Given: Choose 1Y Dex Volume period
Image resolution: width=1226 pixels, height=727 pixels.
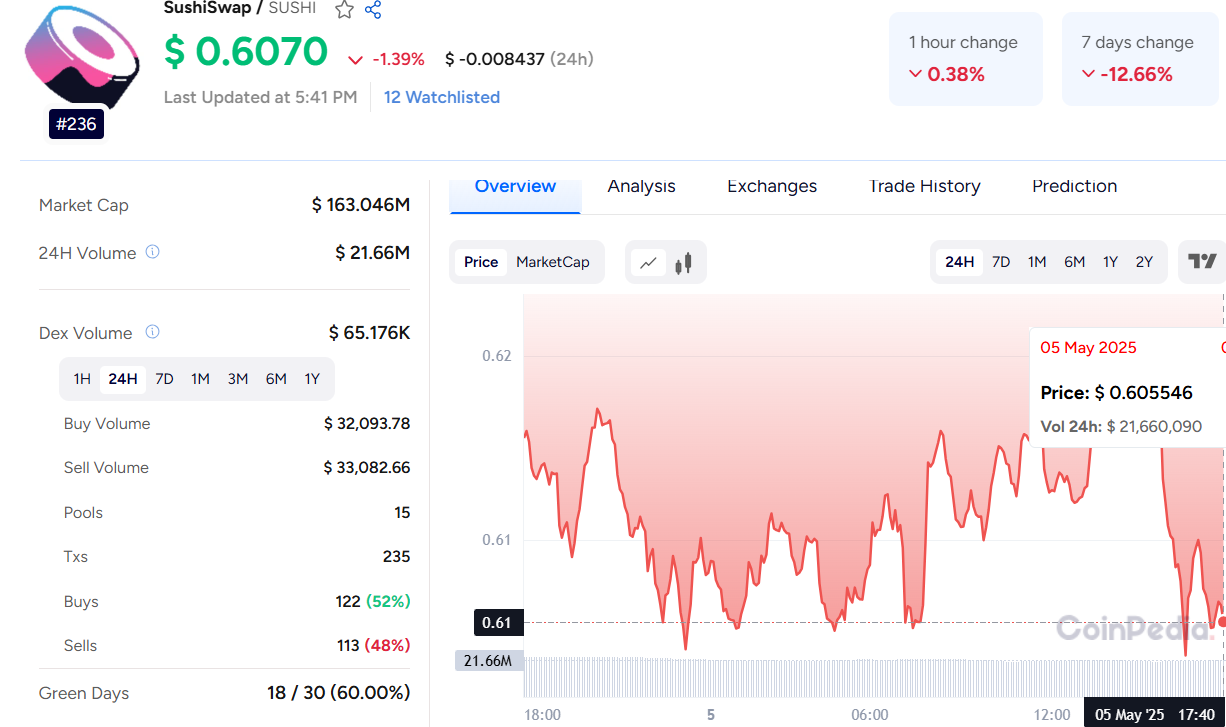Looking at the screenshot, I should pos(312,379).
